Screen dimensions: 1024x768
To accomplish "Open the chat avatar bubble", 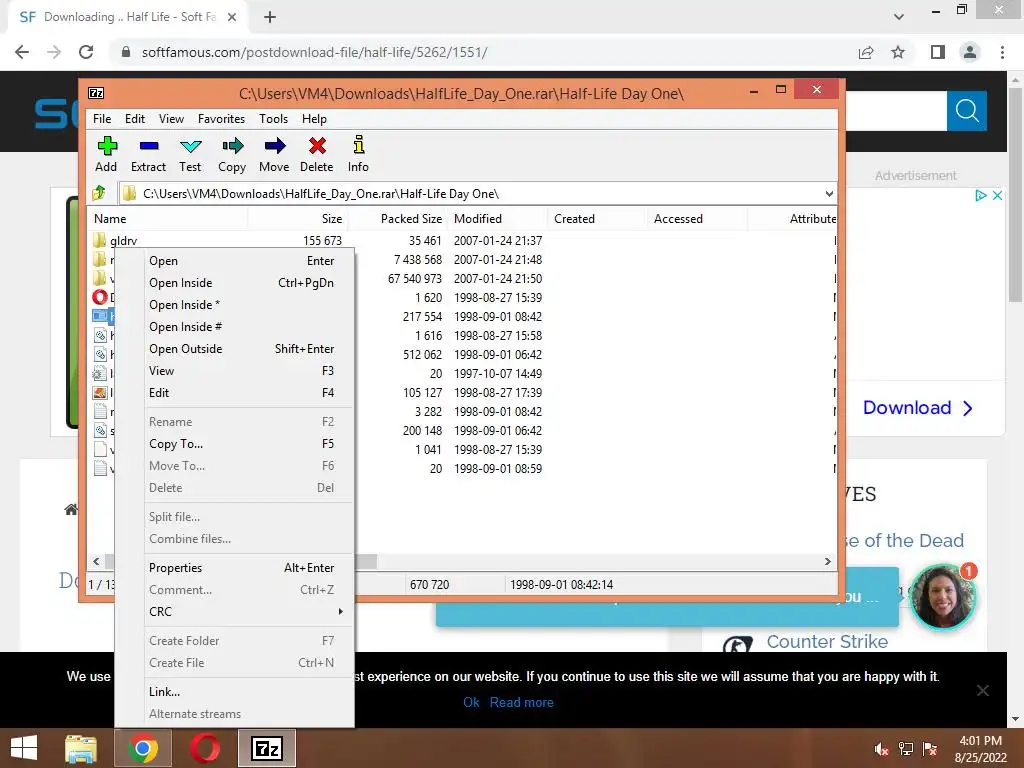I will pyautogui.click(x=942, y=597).
